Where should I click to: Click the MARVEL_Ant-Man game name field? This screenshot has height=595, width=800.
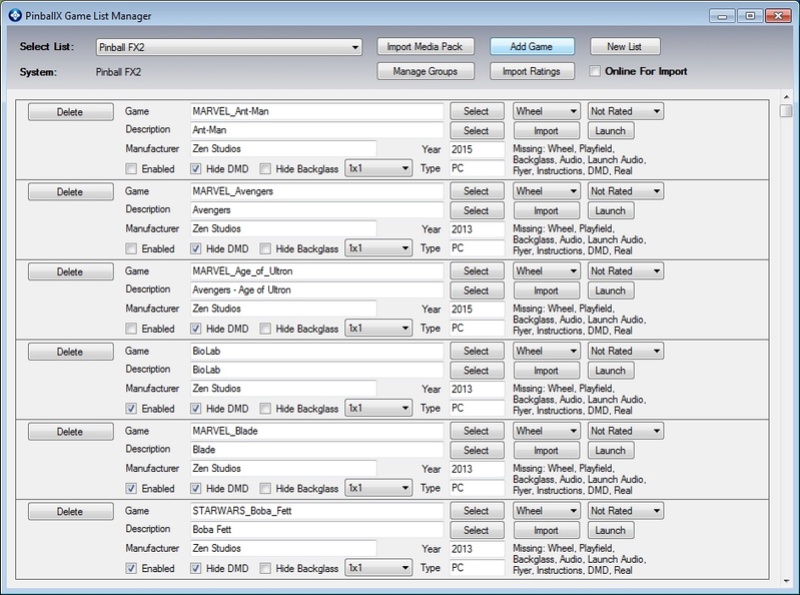click(317, 111)
